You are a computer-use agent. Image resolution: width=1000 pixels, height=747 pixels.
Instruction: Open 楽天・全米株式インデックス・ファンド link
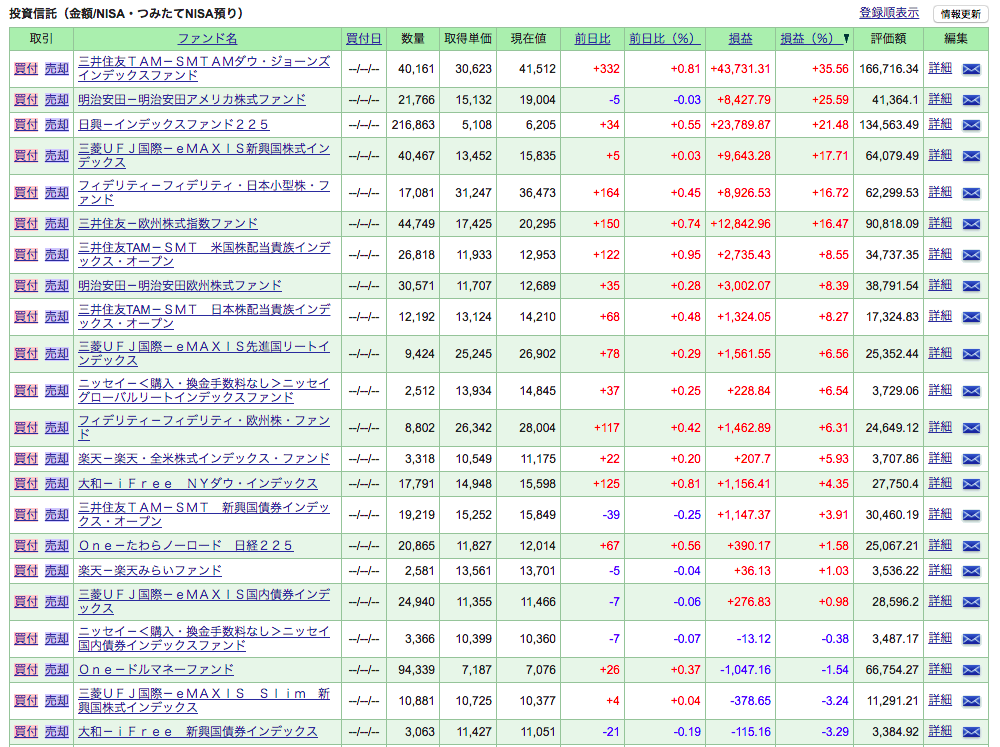pyautogui.click(x=204, y=459)
